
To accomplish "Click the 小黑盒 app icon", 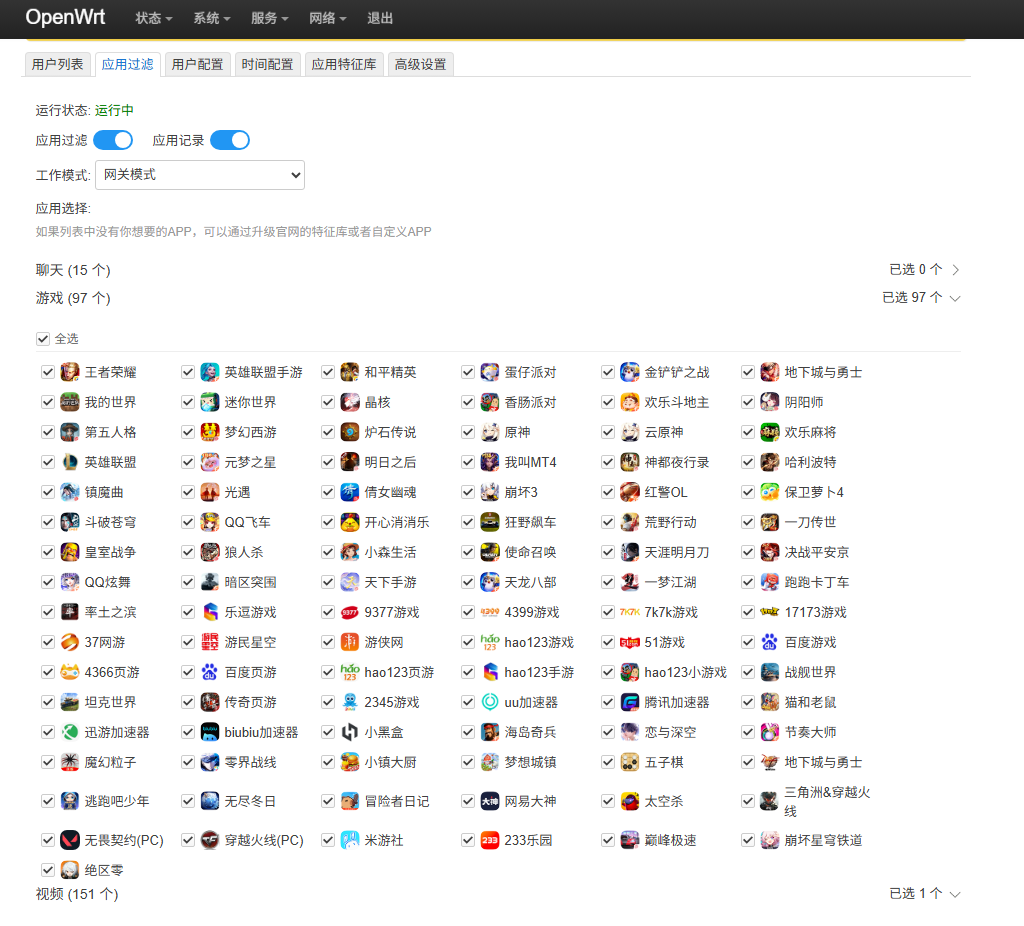I will coord(350,732).
